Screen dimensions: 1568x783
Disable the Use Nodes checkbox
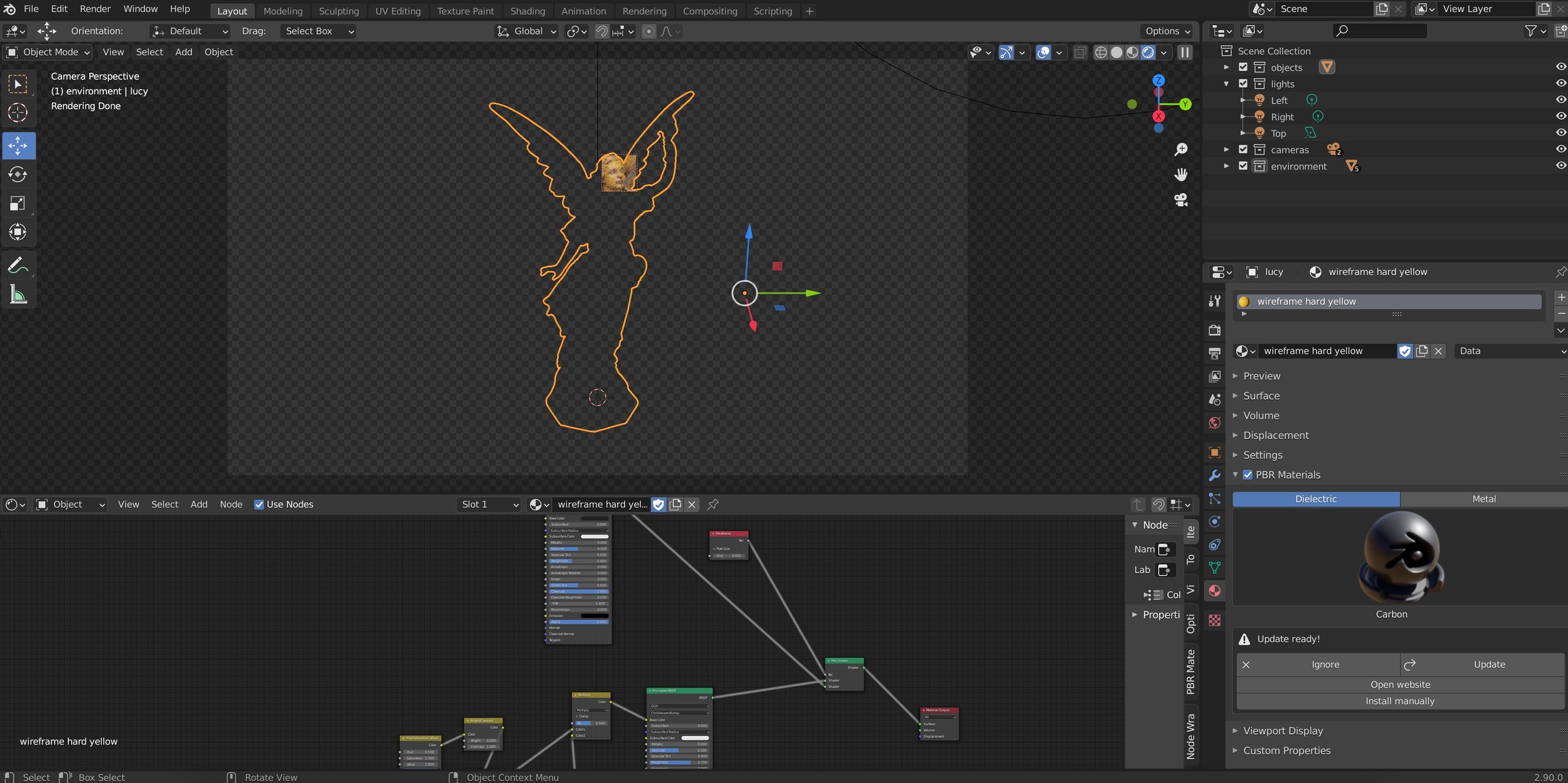258,505
